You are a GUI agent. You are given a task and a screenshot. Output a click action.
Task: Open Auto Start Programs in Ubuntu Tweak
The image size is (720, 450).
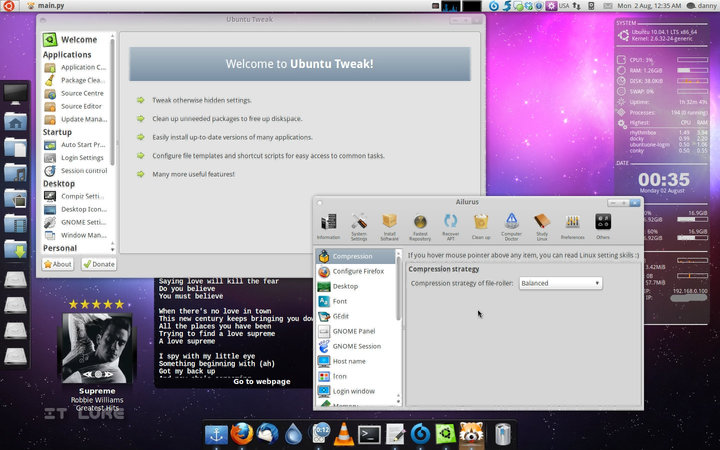tap(76, 145)
